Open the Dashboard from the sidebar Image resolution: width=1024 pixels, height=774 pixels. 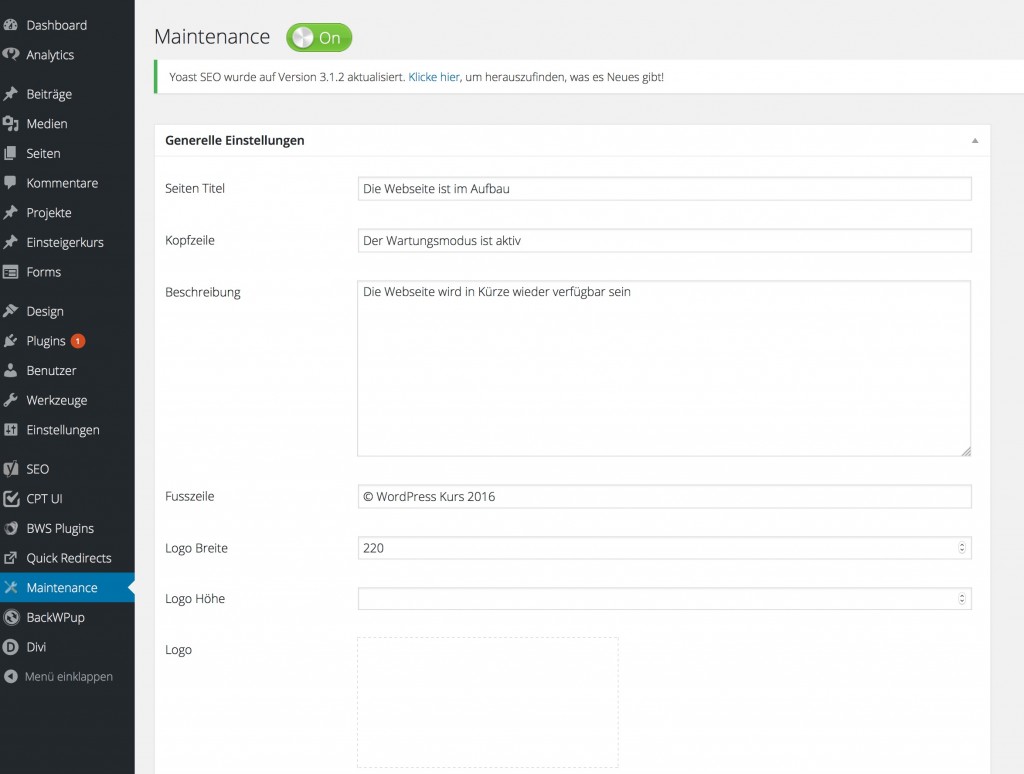pyautogui.click(x=54, y=24)
